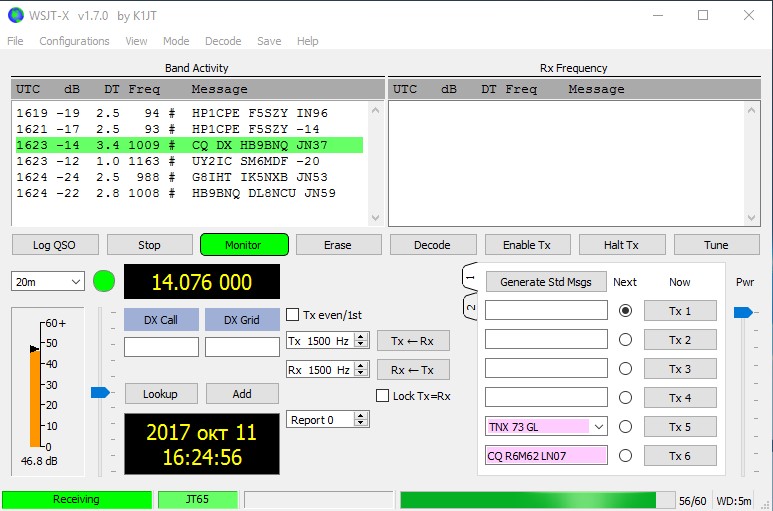Click the Tx 5 now button
Screen dimensions: 773x511
tap(680, 427)
